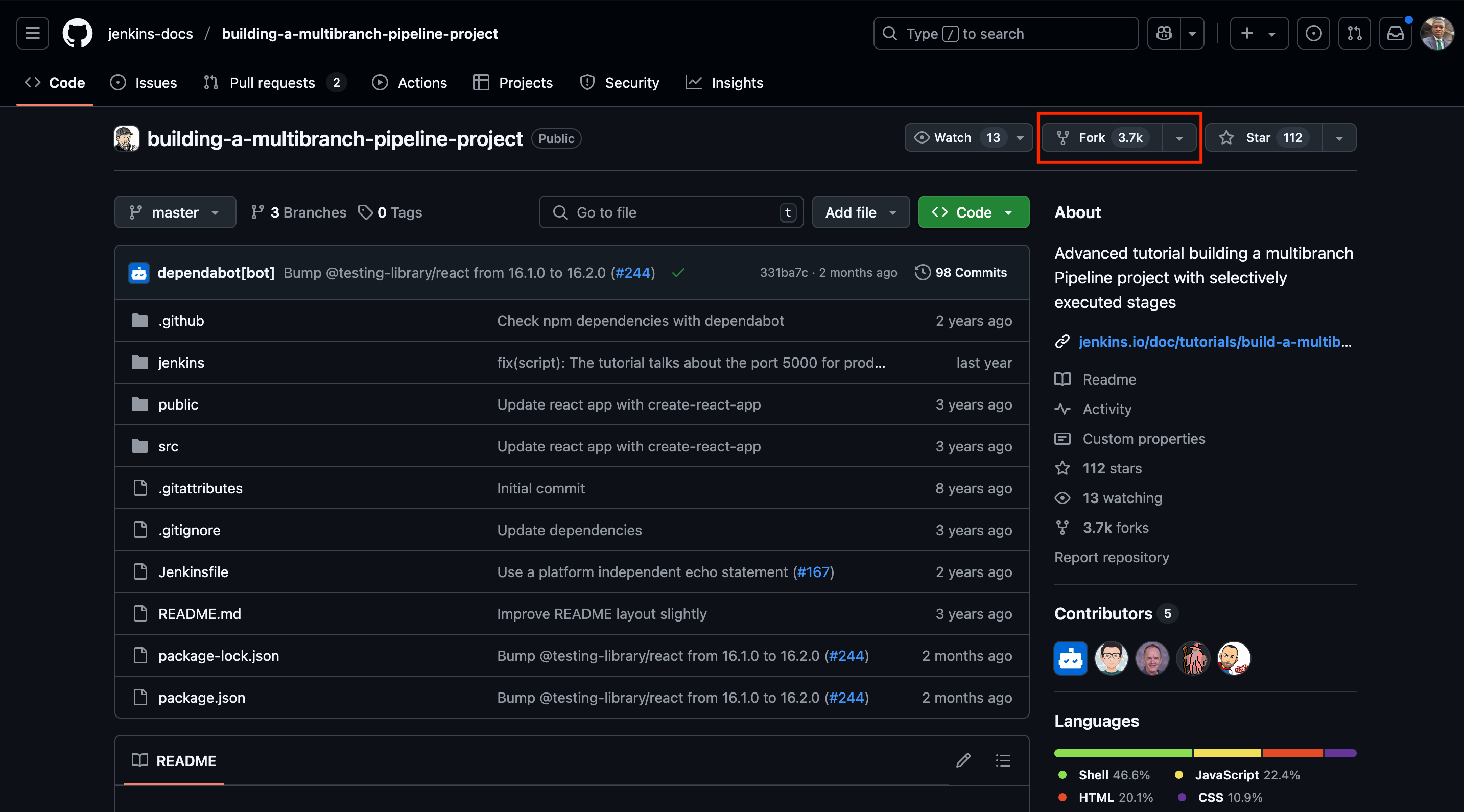Viewport: 1464px width, 812px height.
Task: Expand the Star lists dropdown arrow
Action: click(1339, 137)
